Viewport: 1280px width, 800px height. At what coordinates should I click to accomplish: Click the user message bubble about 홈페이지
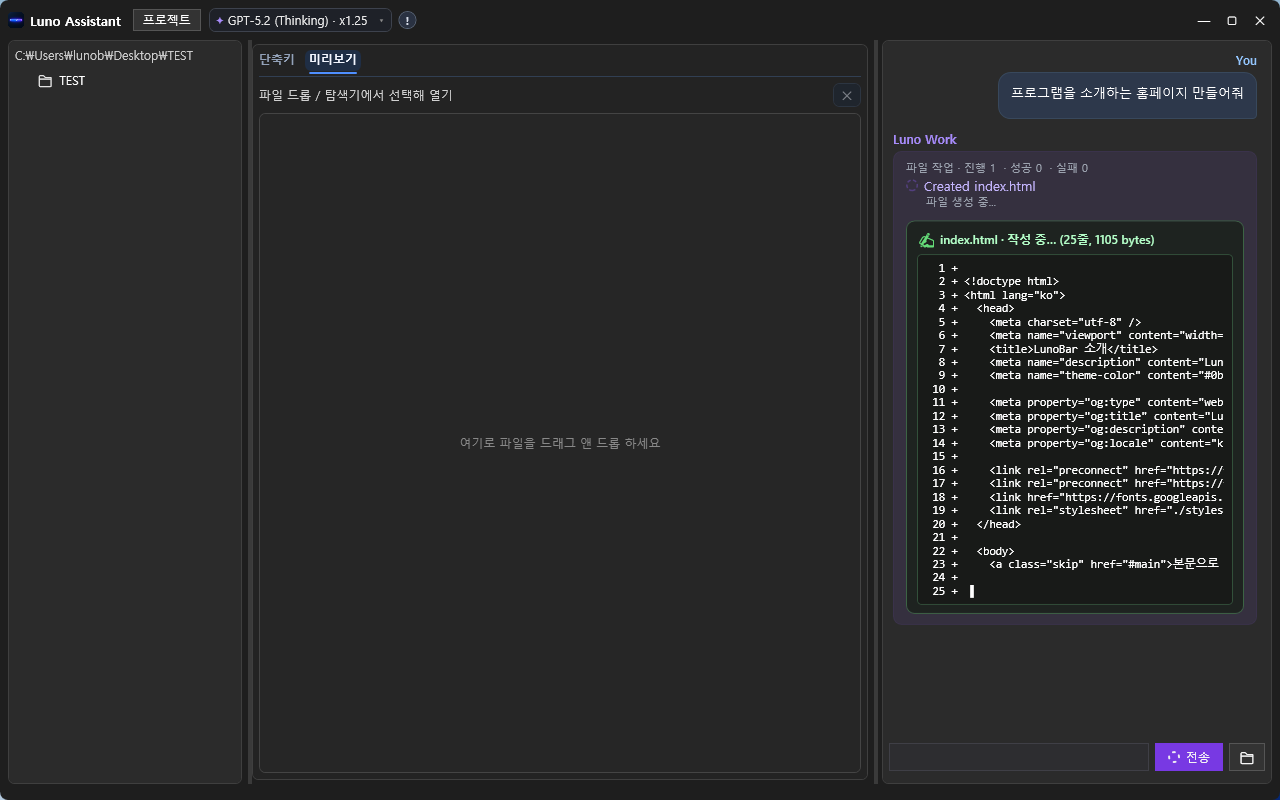coord(1126,94)
